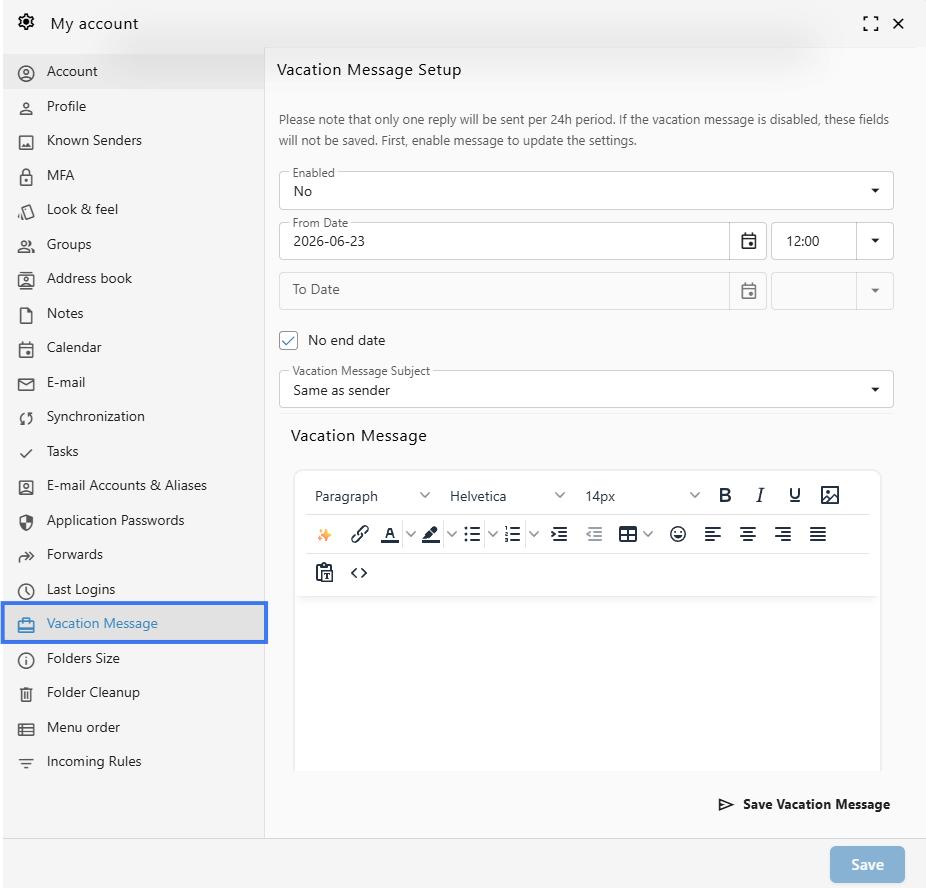Expand table options arrow
The image size is (926, 888).
(648, 534)
